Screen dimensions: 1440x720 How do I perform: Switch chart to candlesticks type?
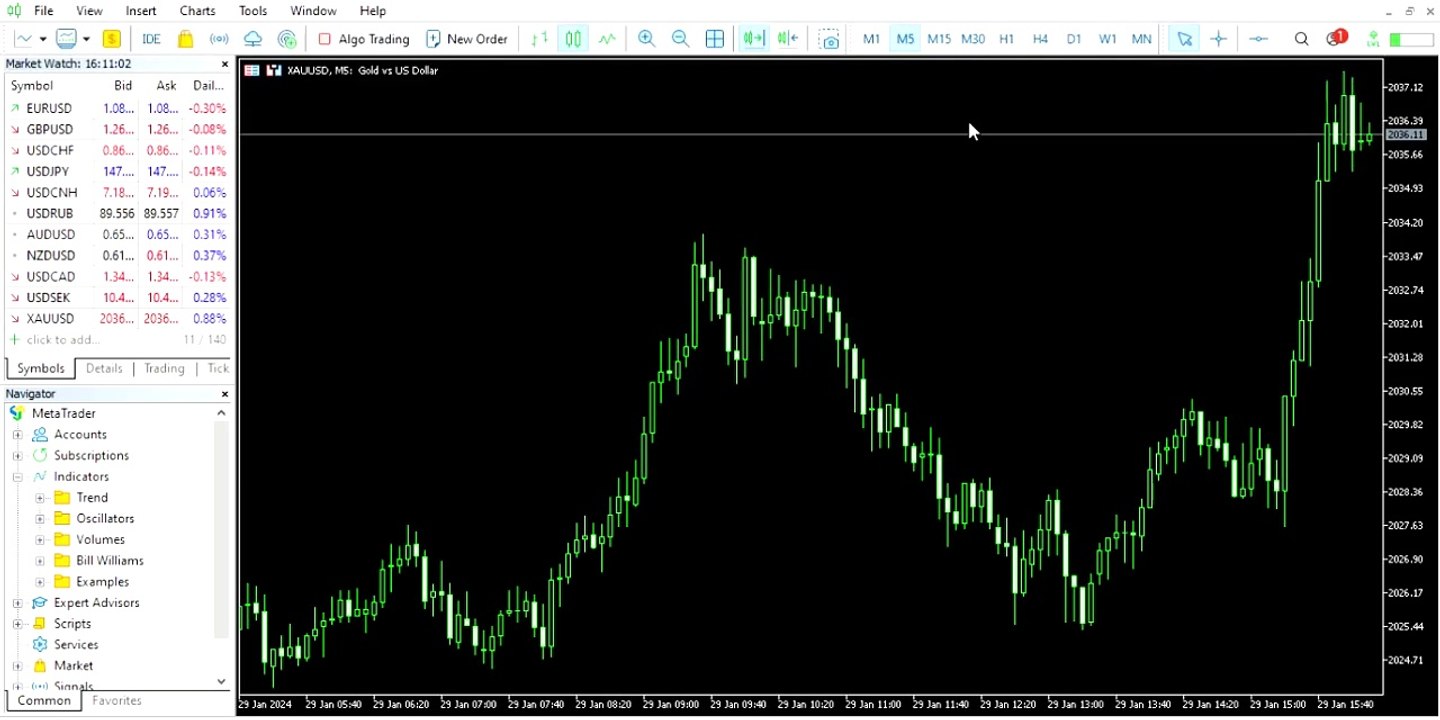coord(573,39)
